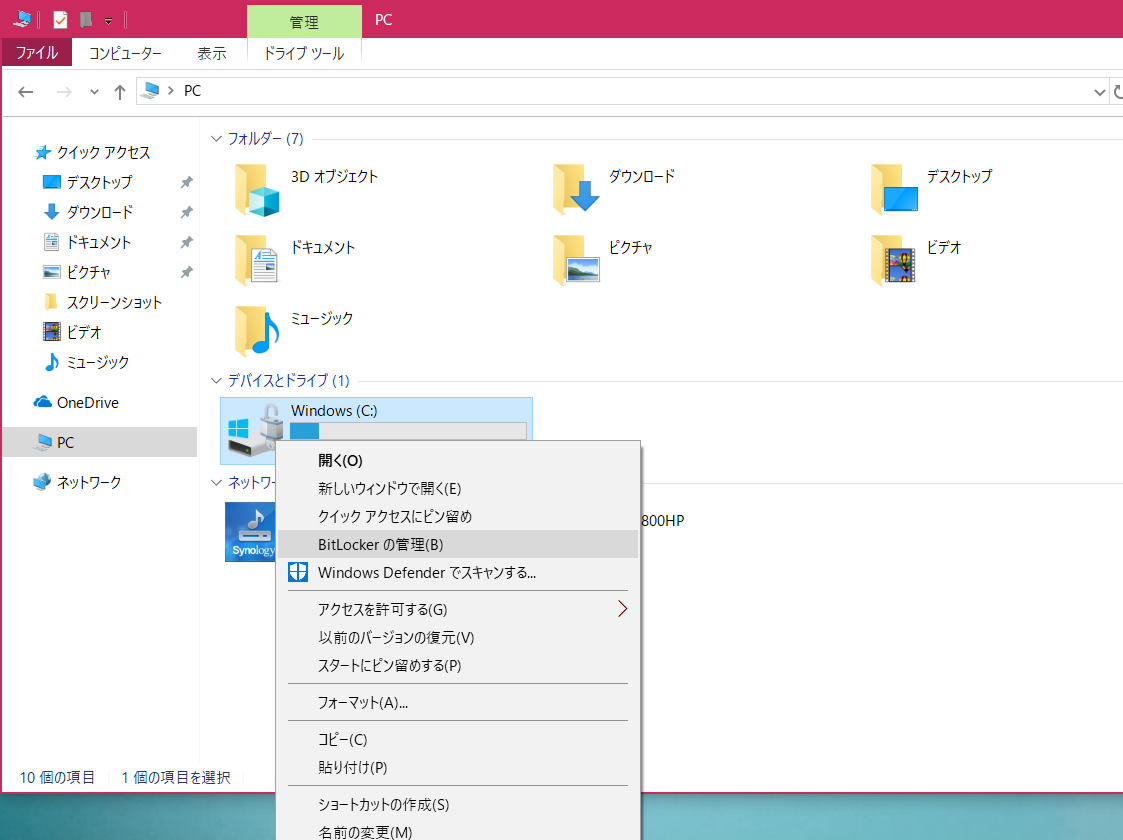Click the ビデオ film icon in sidebar
Image resolution: width=1123 pixels, height=840 pixels.
[52, 332]
